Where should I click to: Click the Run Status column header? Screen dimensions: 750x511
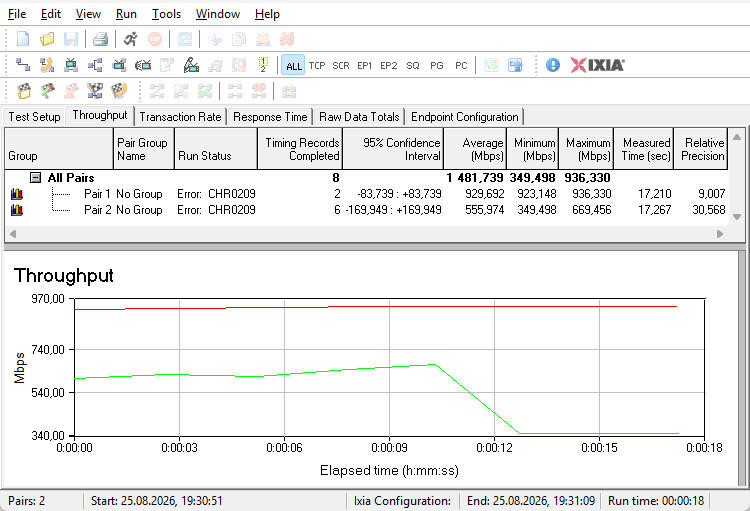click(216, 148)
